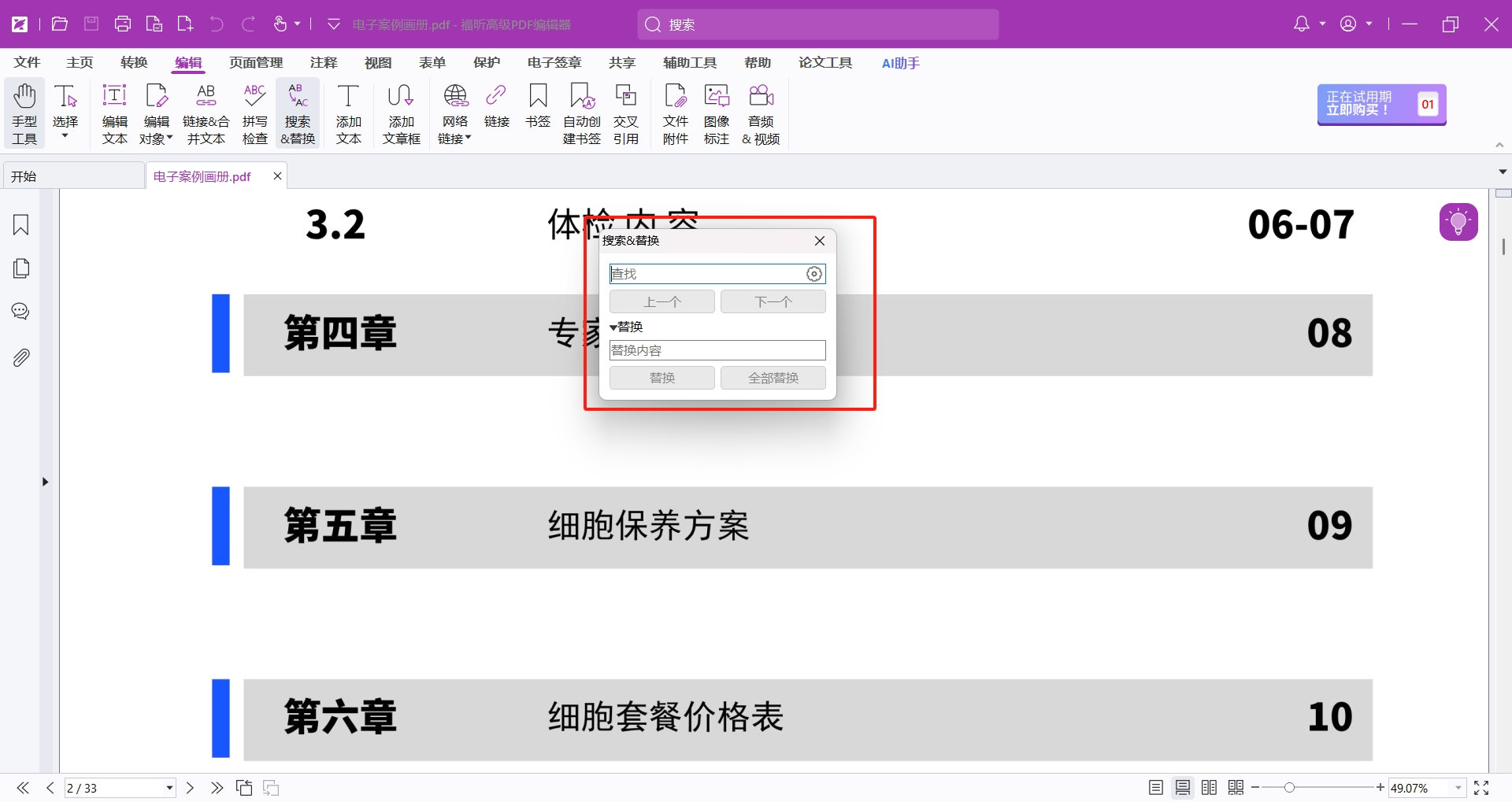The width and height of the screenshot is (1512, 802).
Task: Select the Image Annotation tool
Action: pos(716,115)
